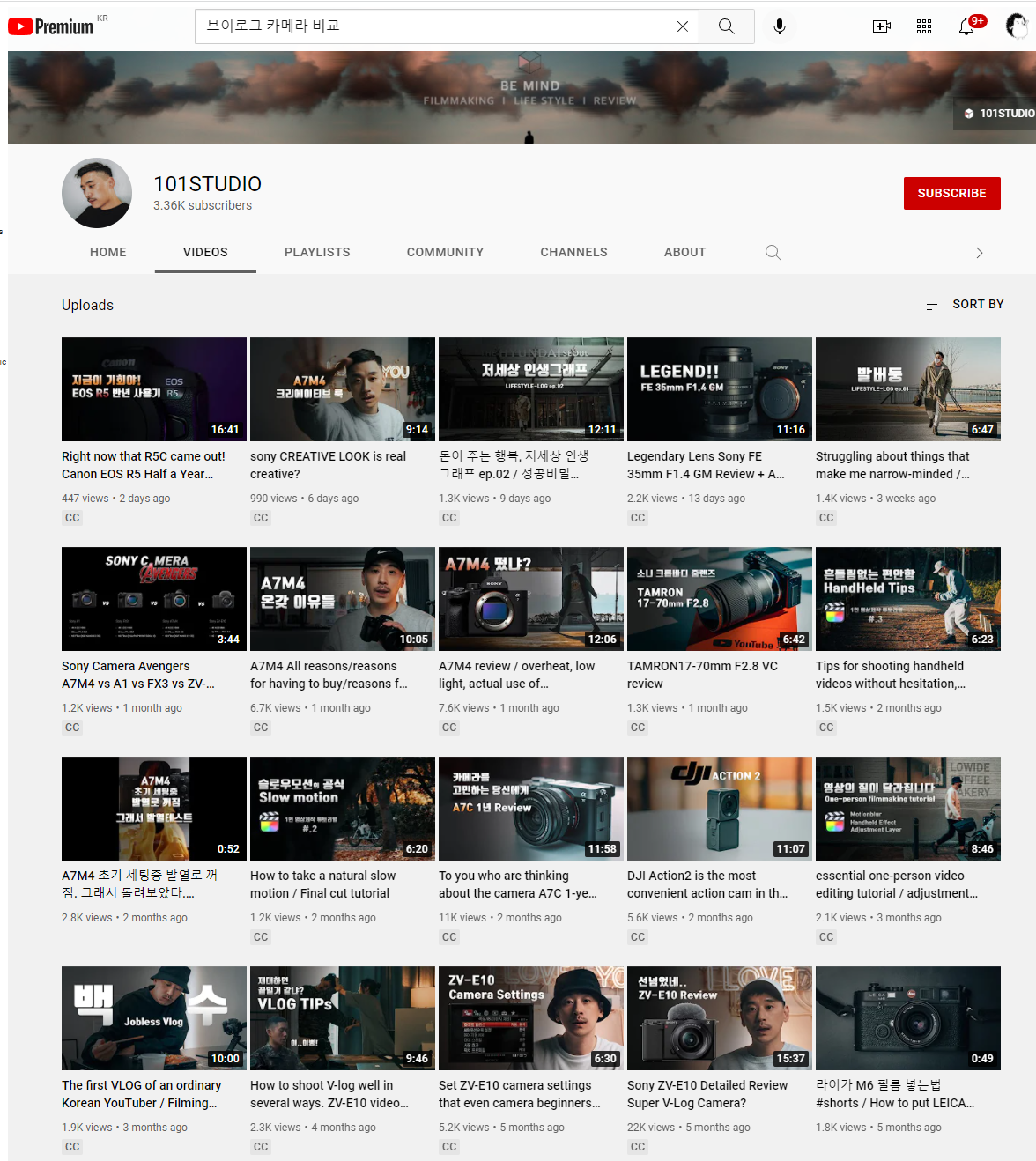Viewport: 1036px width, 1161px height.
Task: Open the DJI Action 2 video thumbnail
Action: [x=720, y=809]
